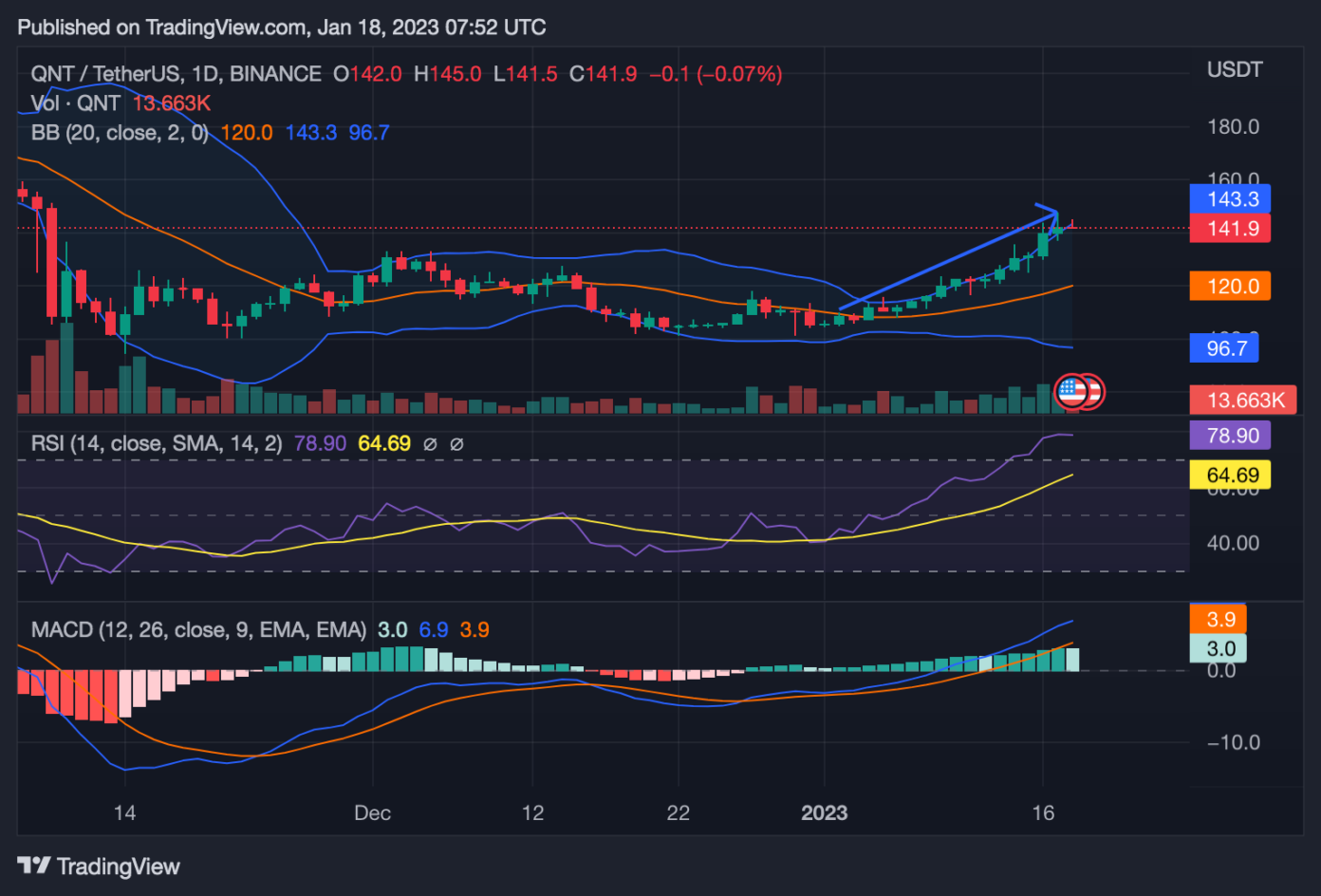The width and height of the screenshot is (1321, 896).
Task: Click the −0.1 (−0.07%) change value
Action: 716,74
